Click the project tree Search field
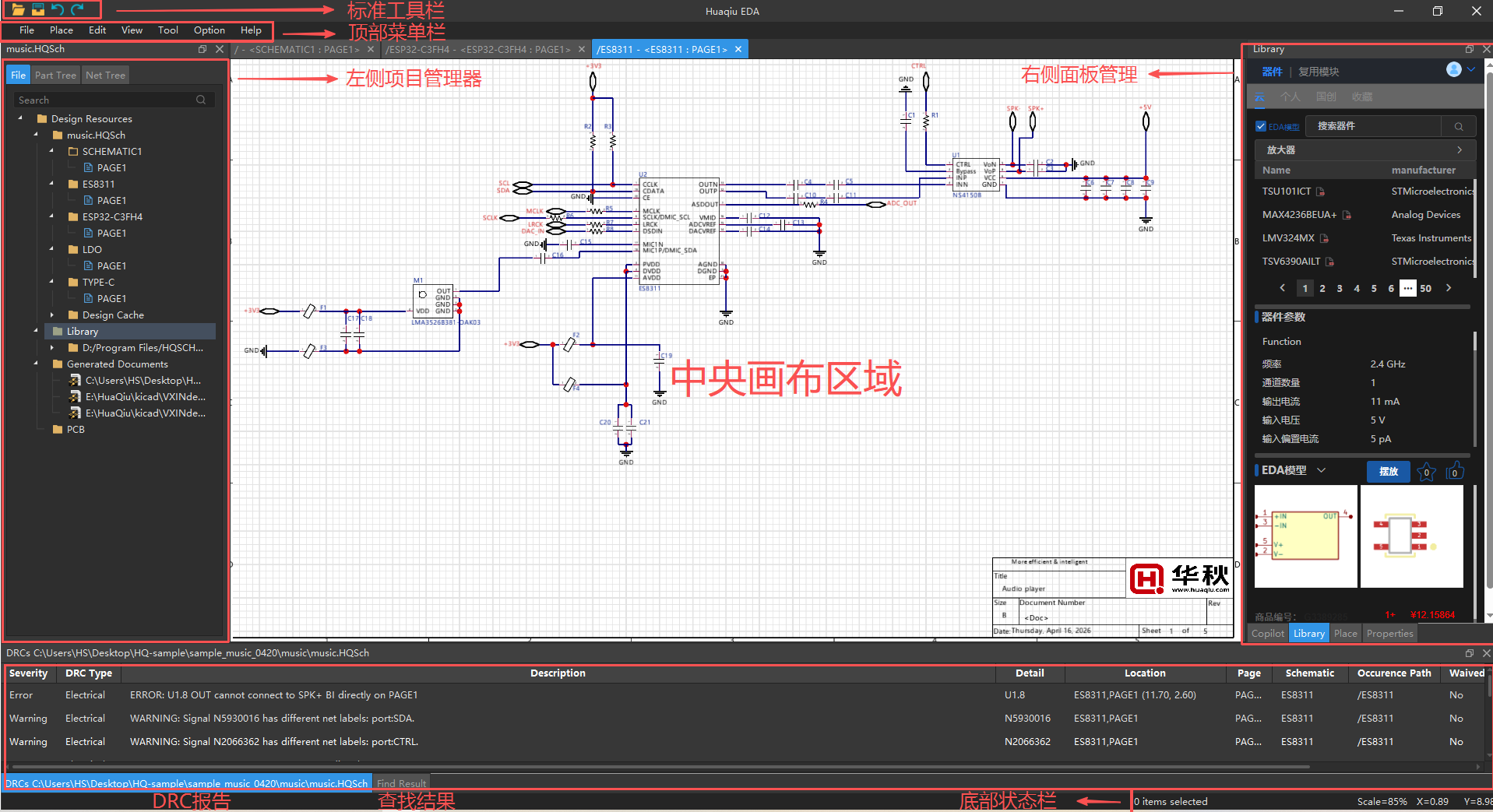This screenshot has width=1493, height=812. click(114, 100)
